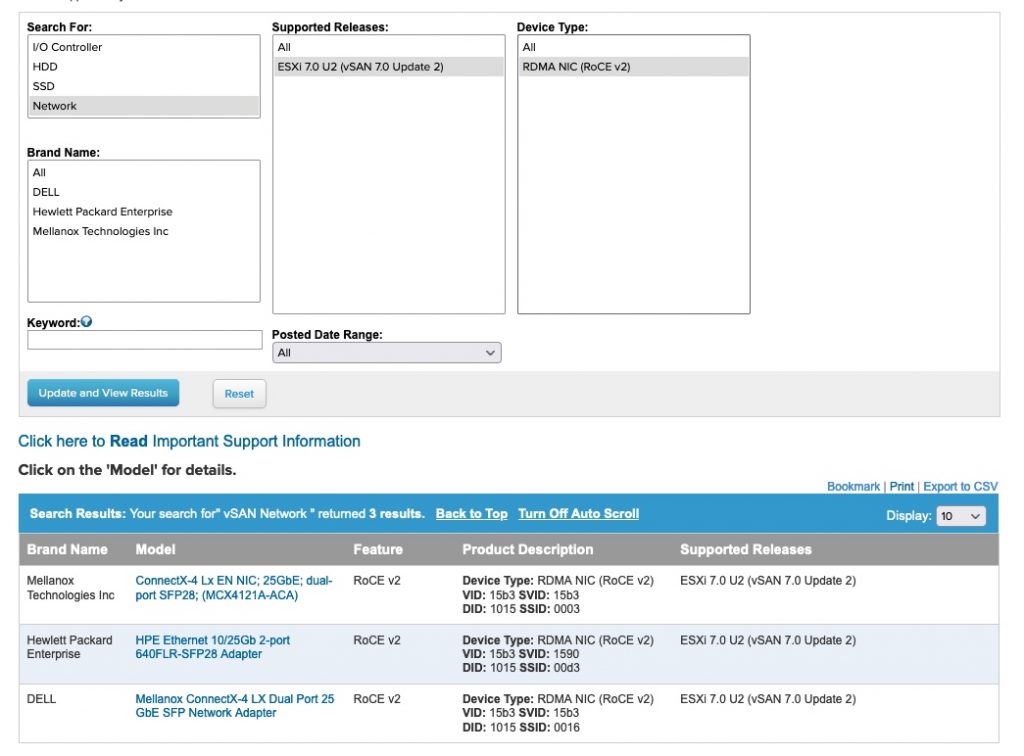1024x756 pixels.
Task: Open the Display results count dropdown
Action: [x=960, y=516]
